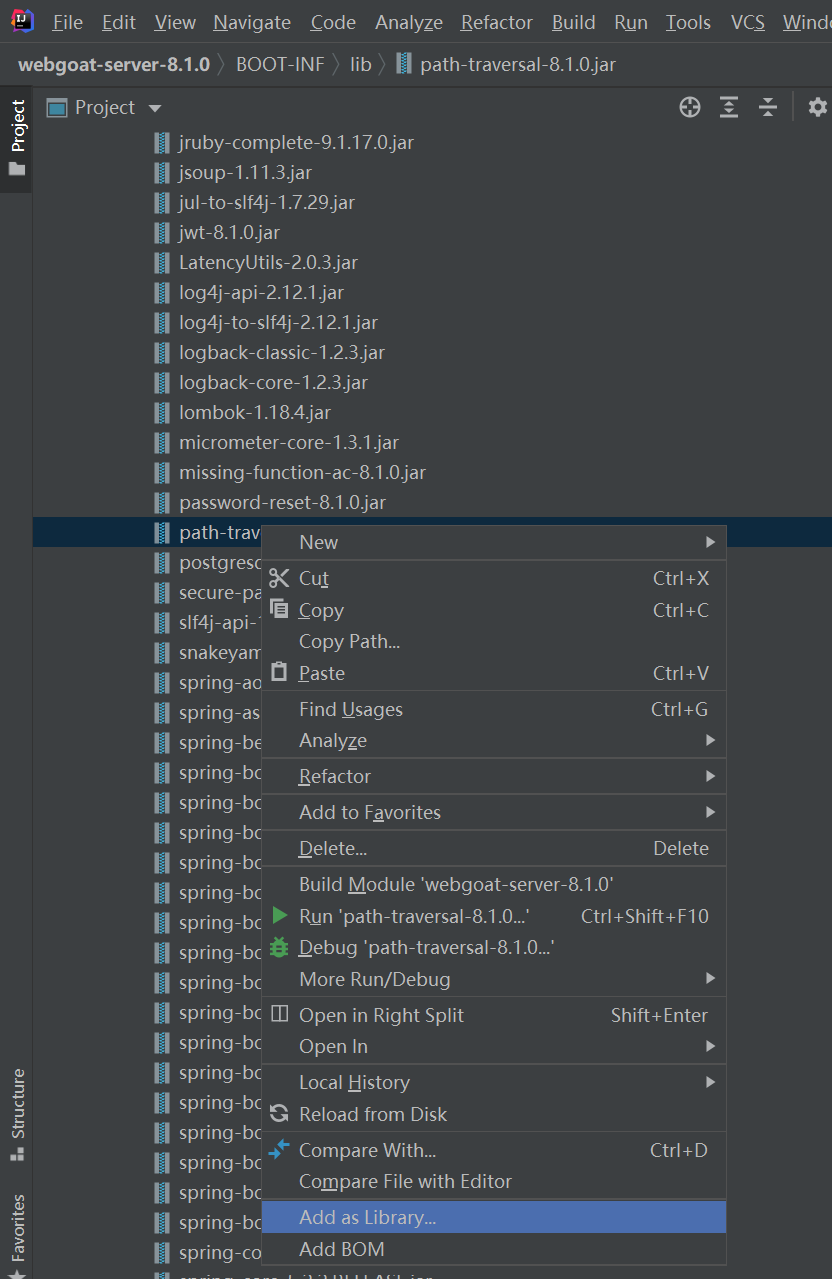Screen dimensions: 832x1279
Task: Open the Tools menu
Action: 688,22
